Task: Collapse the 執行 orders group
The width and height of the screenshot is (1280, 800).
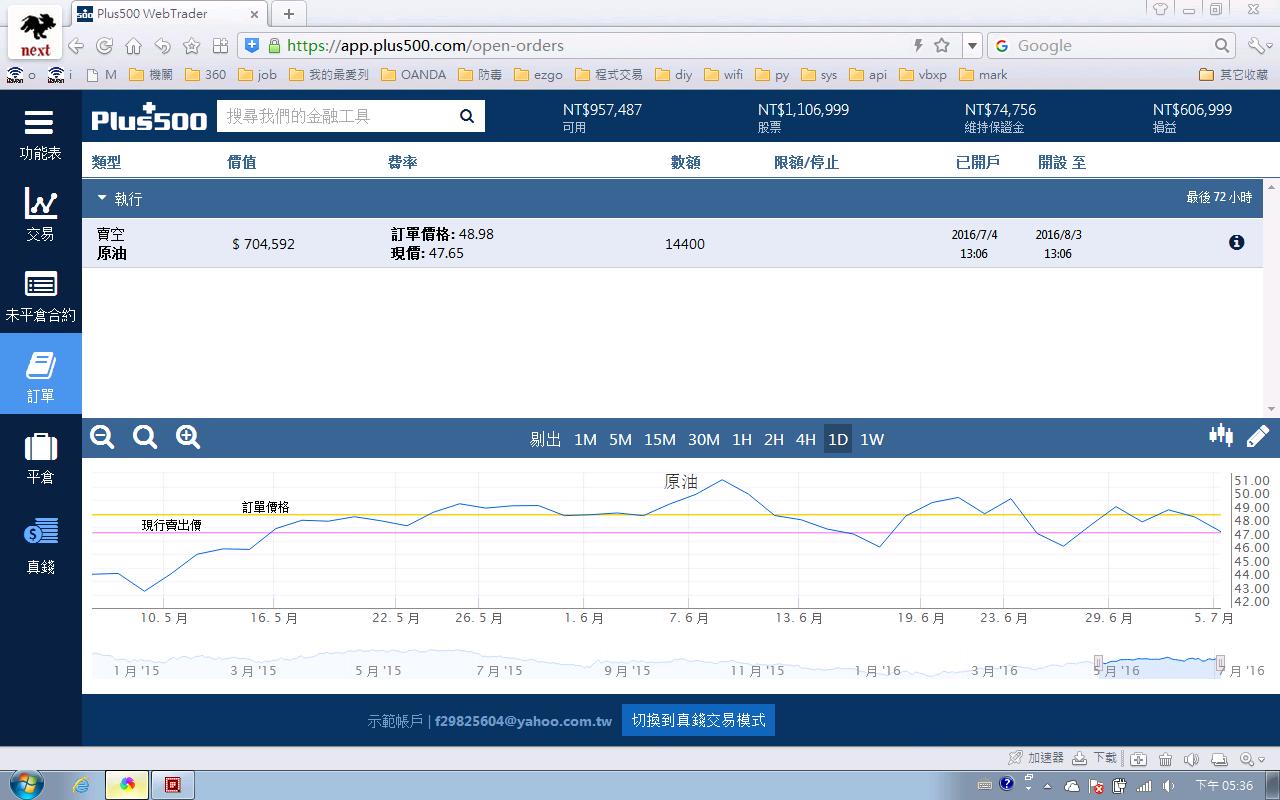Action: pos(102,198)
